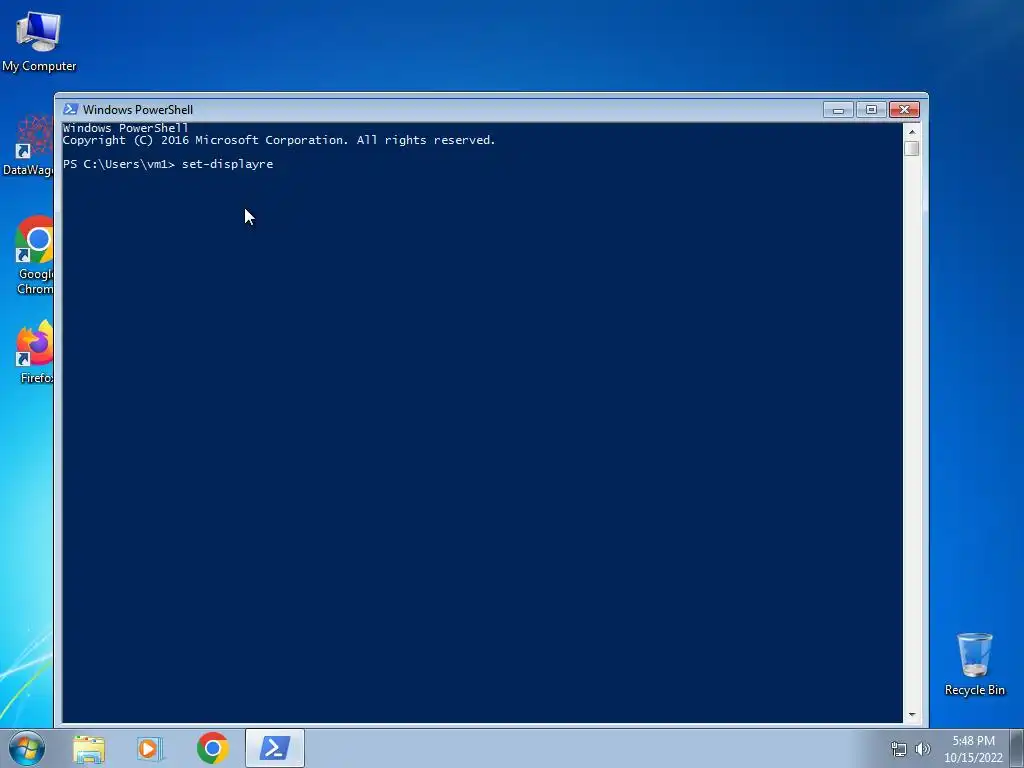The width and height of the screenshot is (1024, 768).
Task: Select the Firefox desktop shortcut
Action: coord(34,351)
